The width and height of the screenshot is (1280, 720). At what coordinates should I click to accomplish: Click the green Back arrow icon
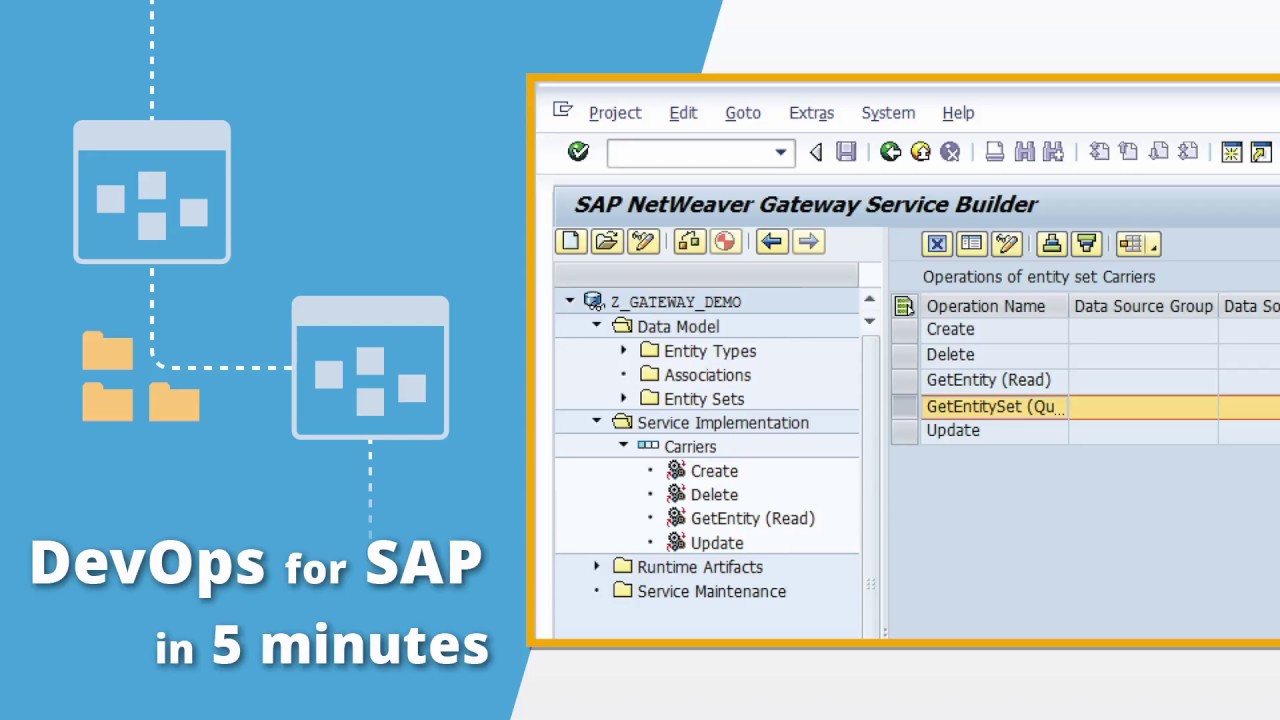tap(890, 152)
